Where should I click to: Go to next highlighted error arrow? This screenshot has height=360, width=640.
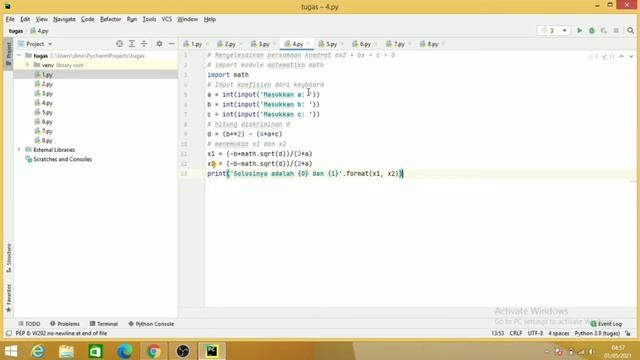click(x=631, y=56)
